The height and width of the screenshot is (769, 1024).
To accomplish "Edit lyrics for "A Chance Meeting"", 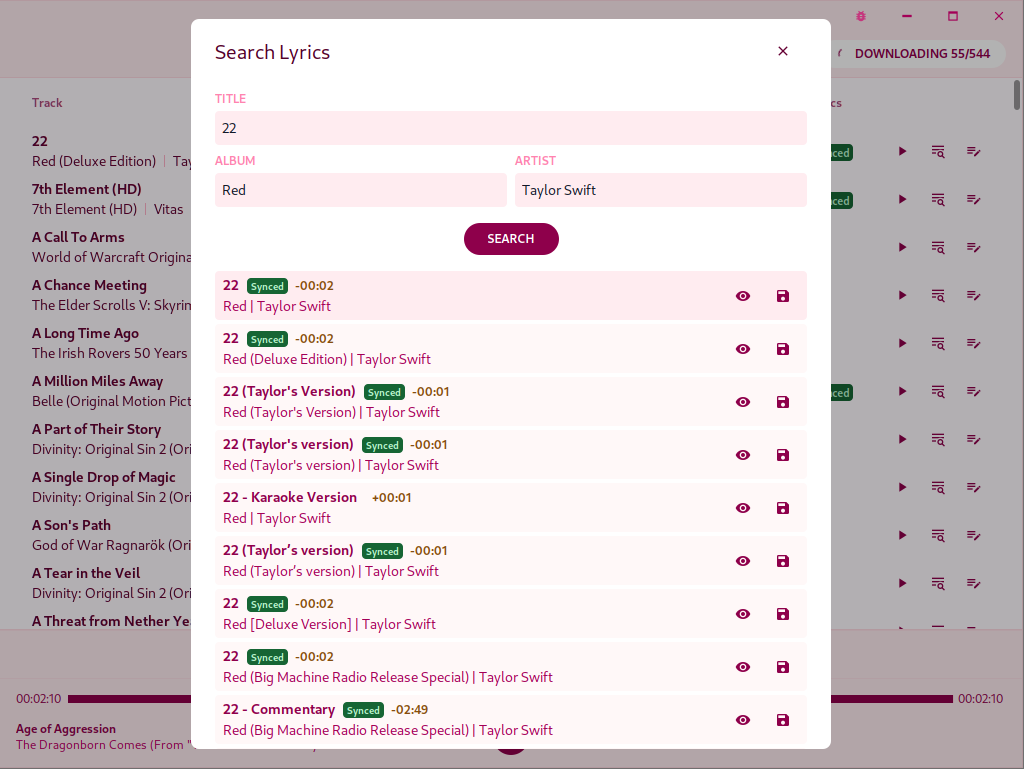I will [x=973, y=295].
